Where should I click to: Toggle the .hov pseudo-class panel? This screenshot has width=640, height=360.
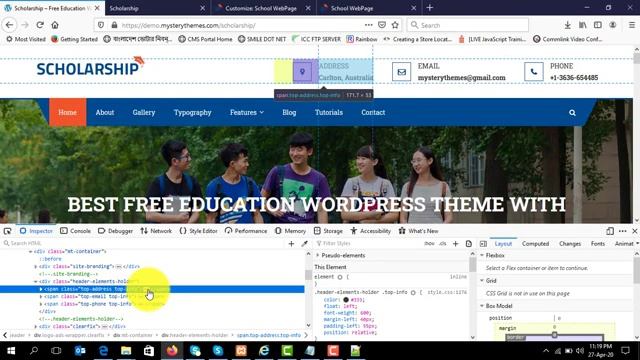coord(429,243)
